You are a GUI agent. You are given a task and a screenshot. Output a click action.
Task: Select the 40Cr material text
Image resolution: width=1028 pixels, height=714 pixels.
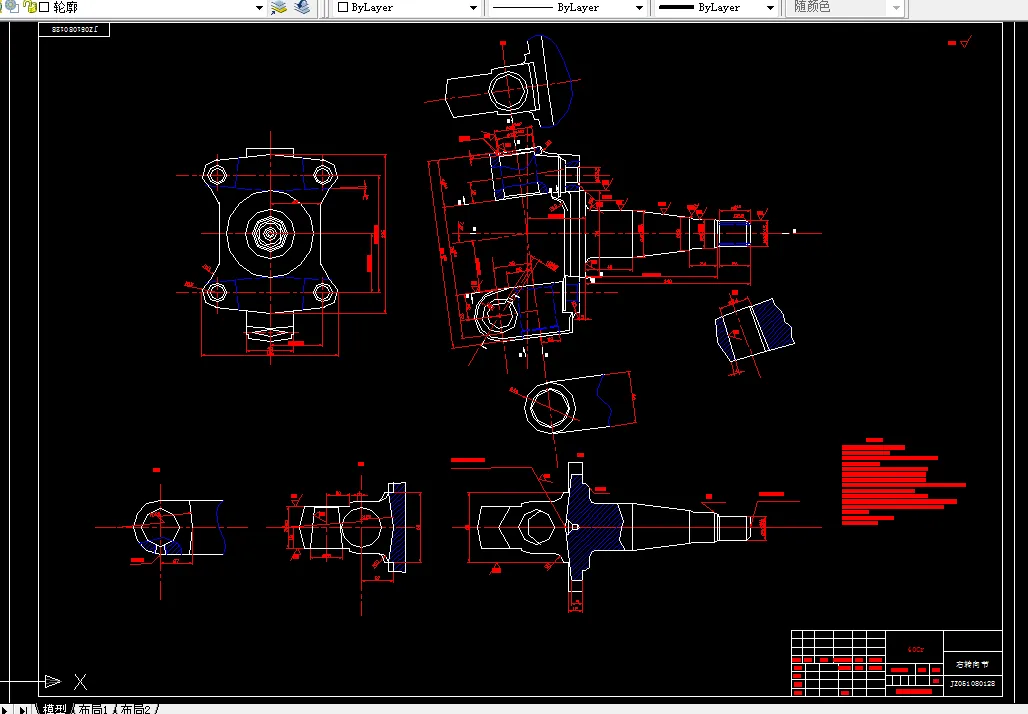pos(915,650)
